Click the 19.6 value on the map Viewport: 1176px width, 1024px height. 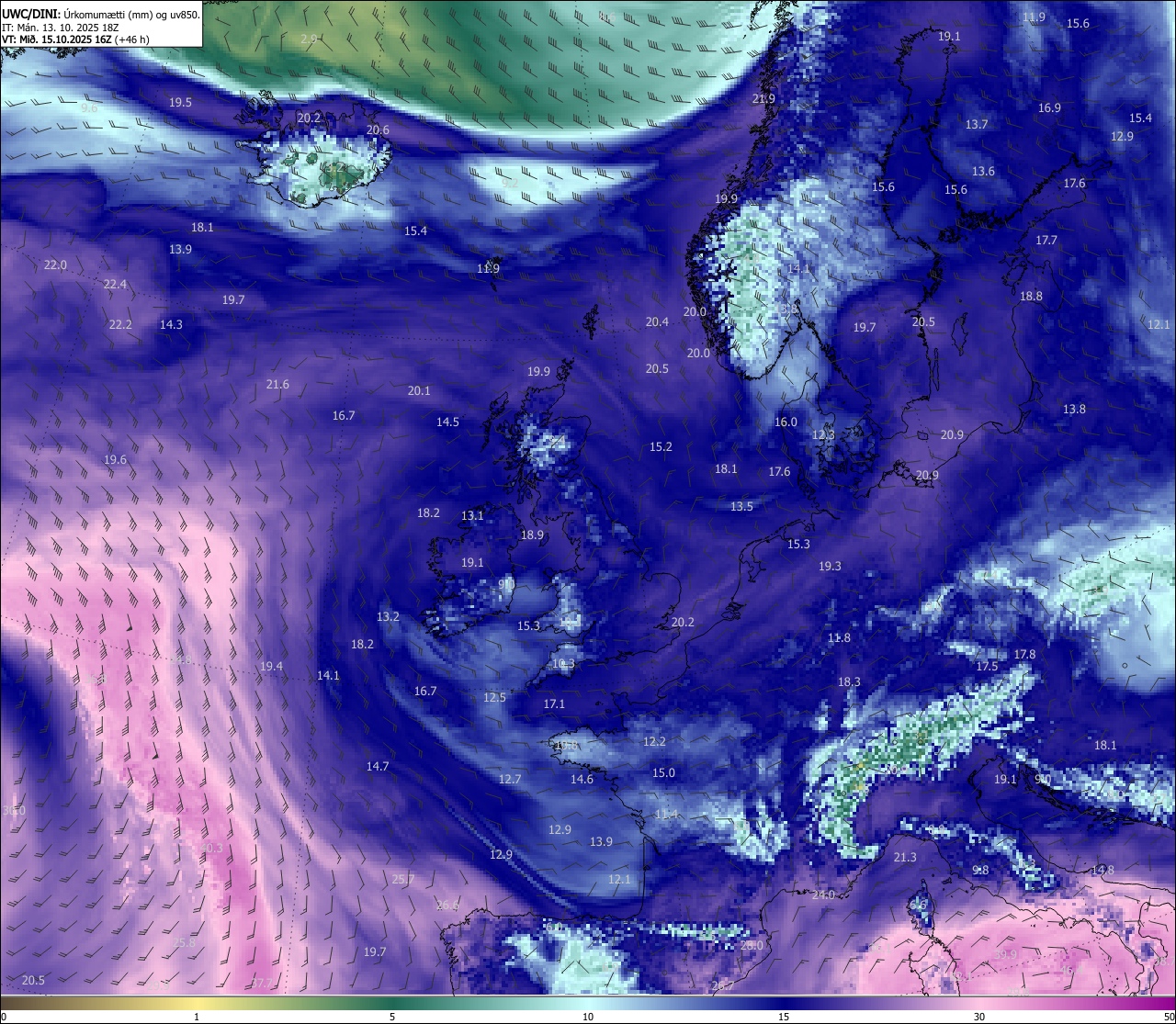115,460
